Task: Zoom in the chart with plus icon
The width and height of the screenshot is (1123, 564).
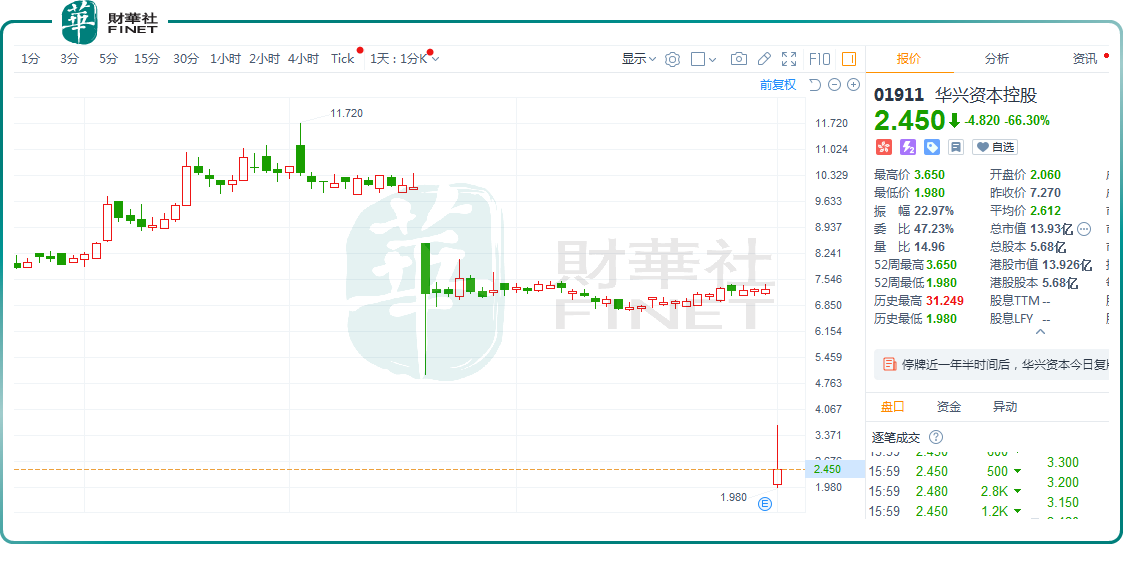Action: (x=853, y=85)
